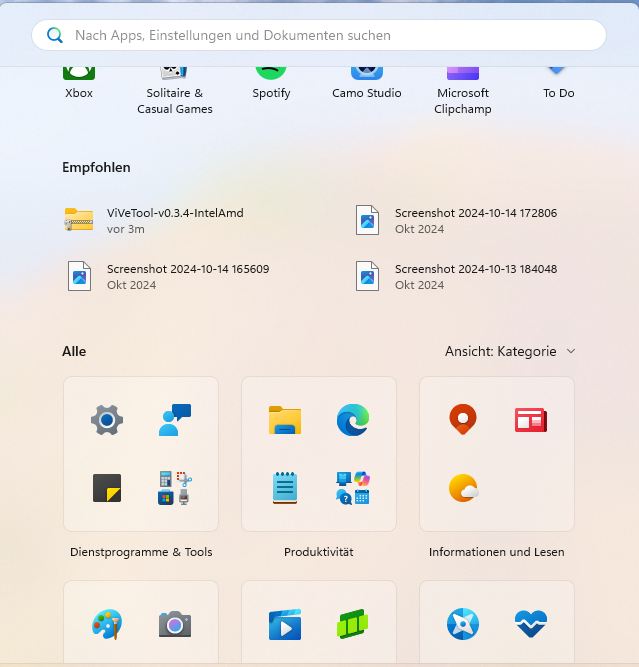Open Microsoft Clipchamp
Image resolution: width=639 pixels, height=667 pixels.
click(463, 91)
